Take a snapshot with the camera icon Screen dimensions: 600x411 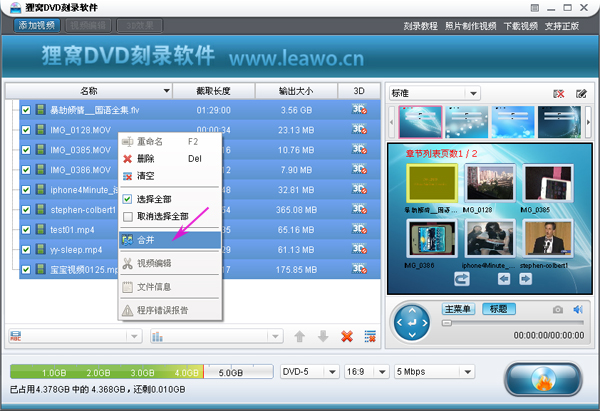558,309
